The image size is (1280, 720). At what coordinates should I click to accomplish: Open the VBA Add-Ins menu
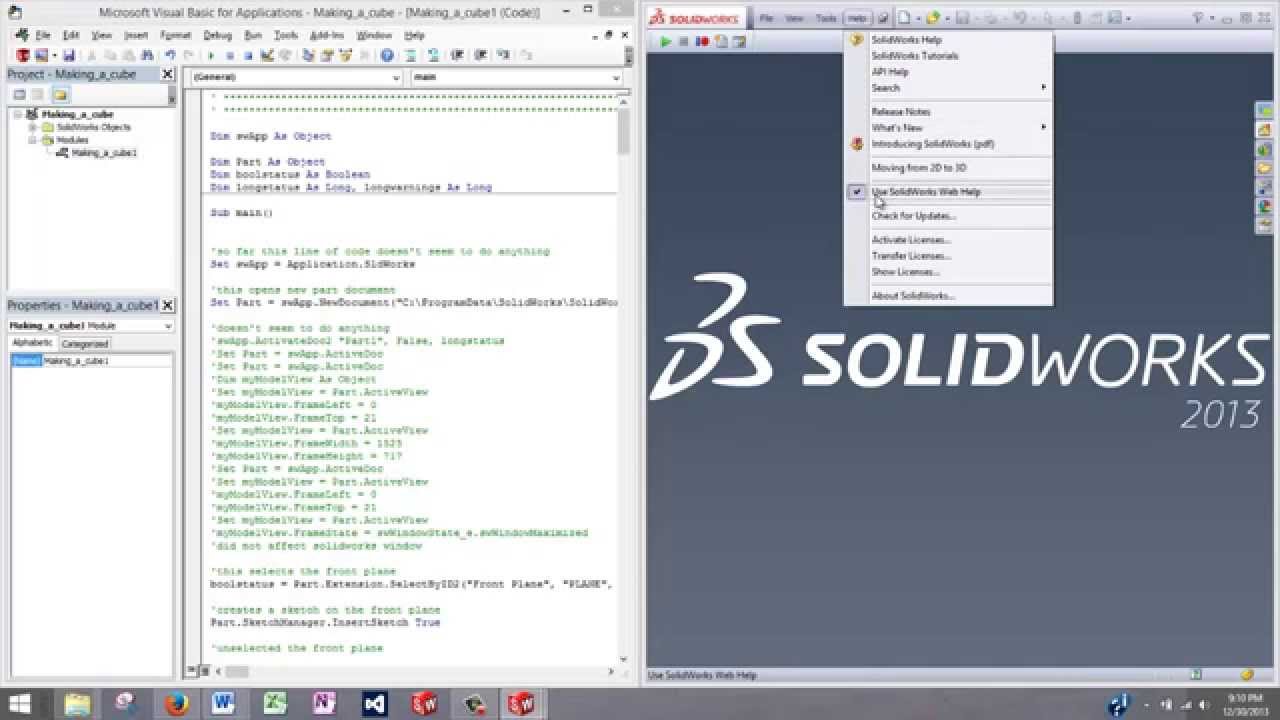point(327,35)
